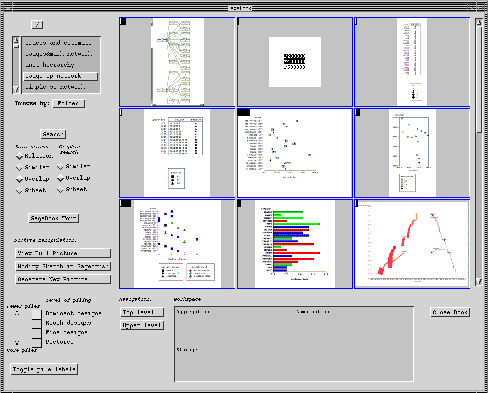Select the right-column Subset diamond option

coord(60,190)
